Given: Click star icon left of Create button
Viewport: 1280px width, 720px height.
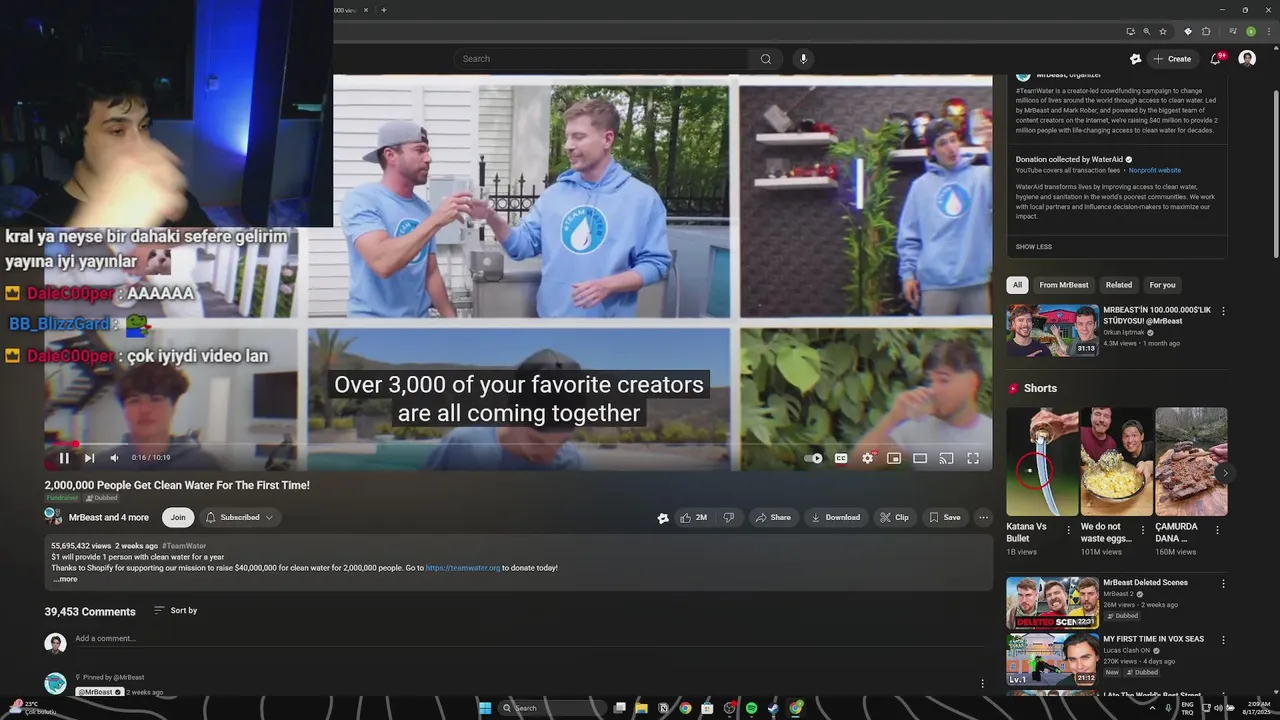Looking at the screenshot, I should tap(1135, 59).
